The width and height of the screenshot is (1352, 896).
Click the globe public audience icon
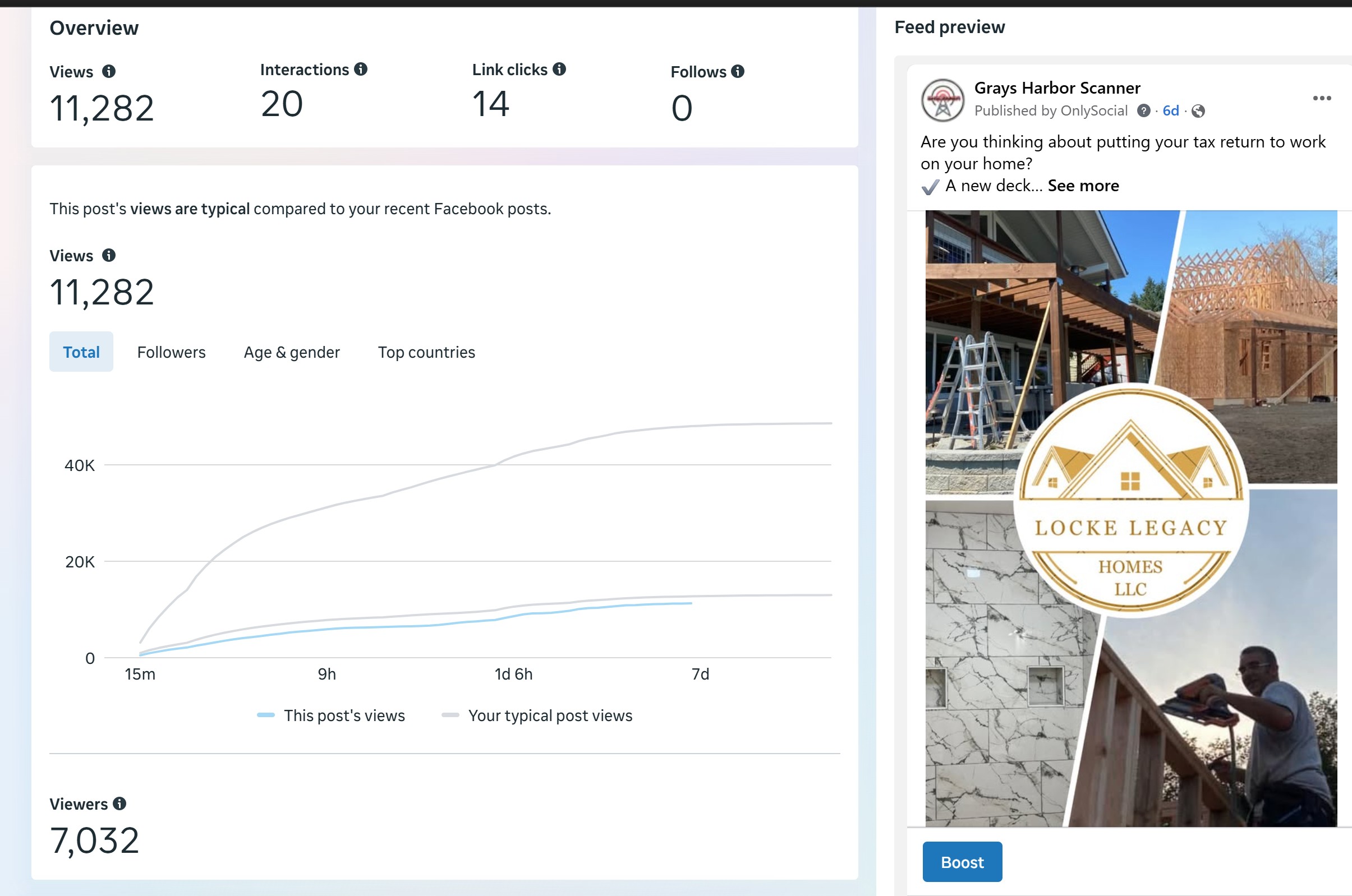pos(1198,111)
